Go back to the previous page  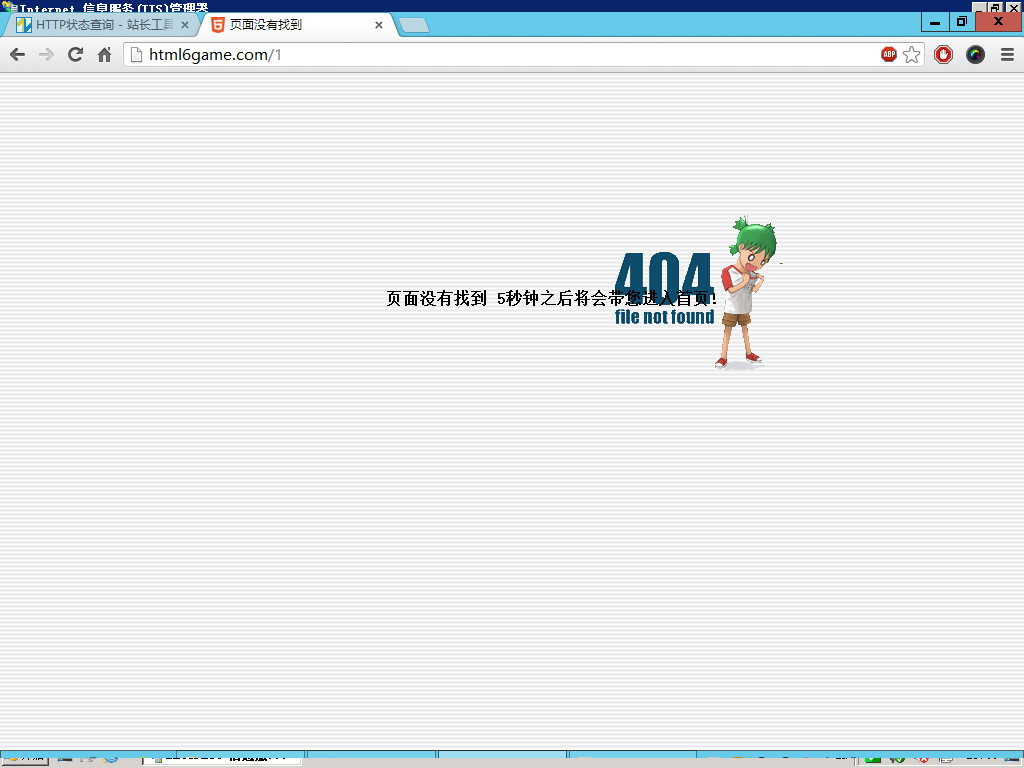[18, 55]
